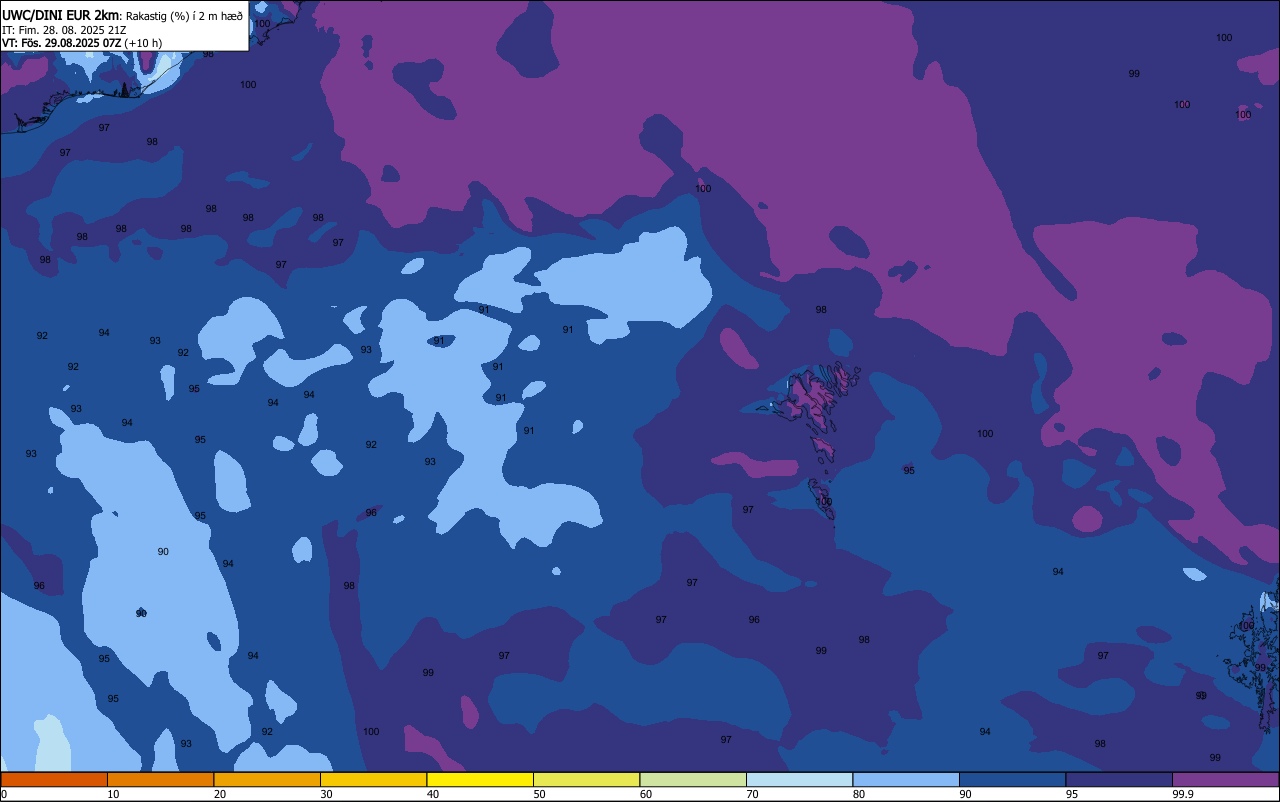Screen dimensions: 1280x802
Task: Select the pale yellow 50–60 legend box
Action: click(x=586, y=779)
